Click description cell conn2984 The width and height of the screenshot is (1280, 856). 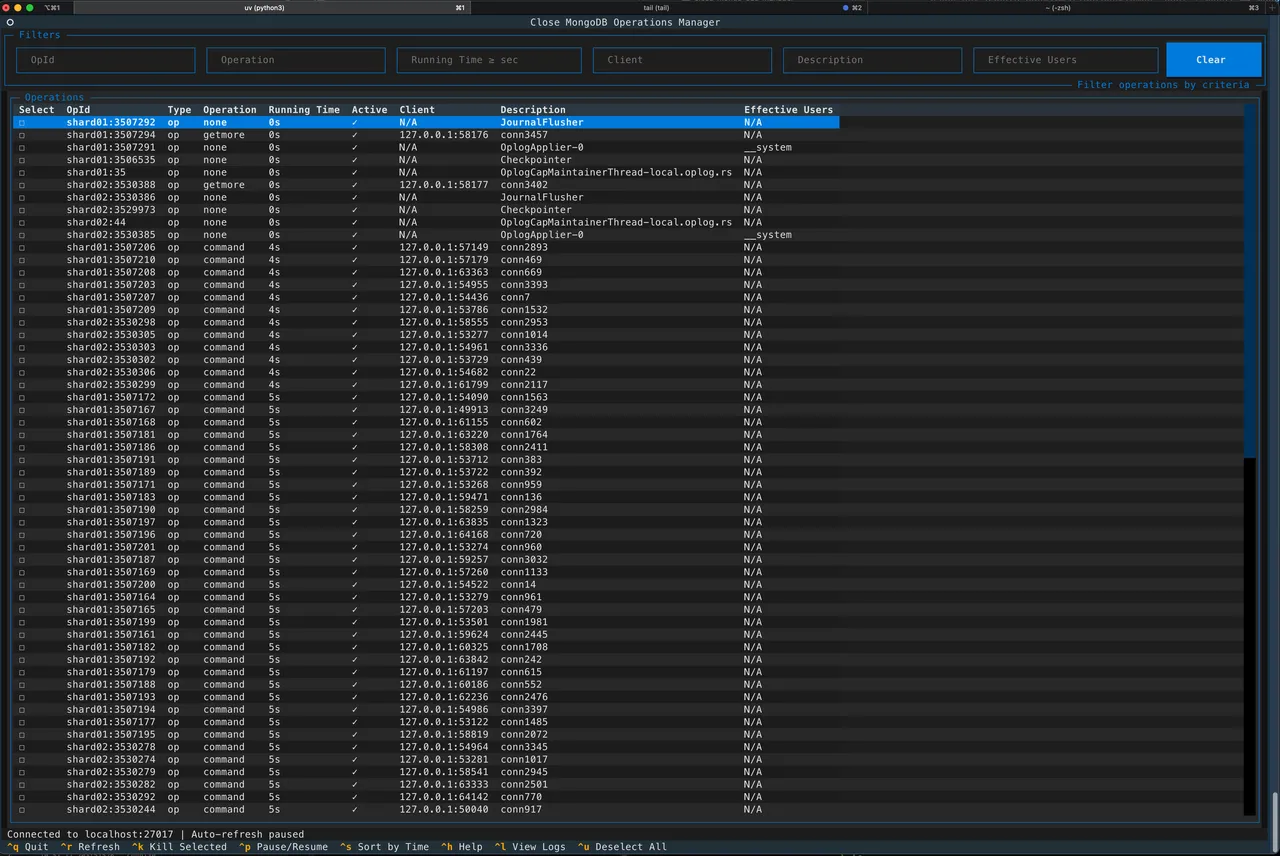coord(525,510)
